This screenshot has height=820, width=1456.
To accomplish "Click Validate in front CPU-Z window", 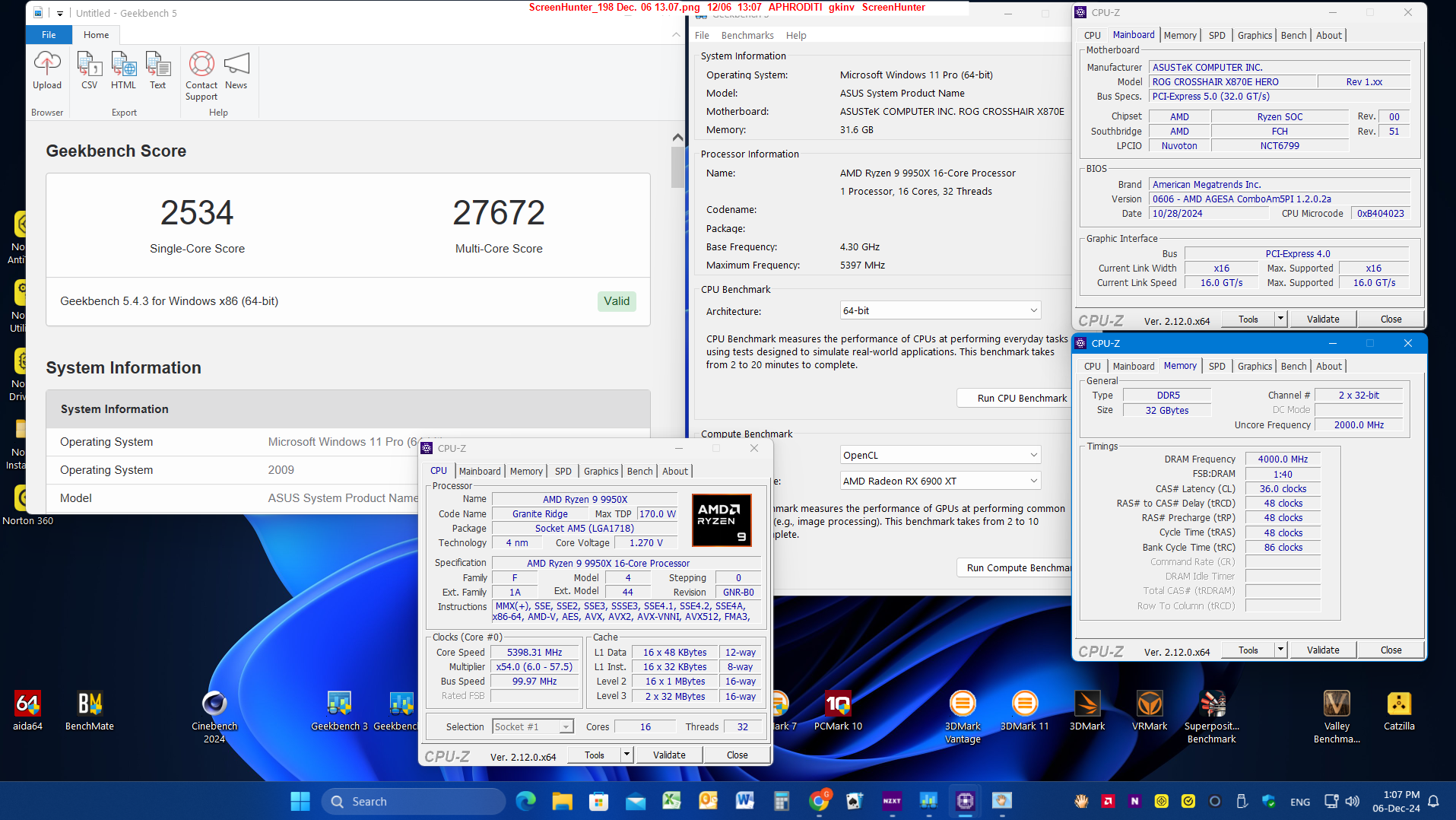I will coord(669,755).
